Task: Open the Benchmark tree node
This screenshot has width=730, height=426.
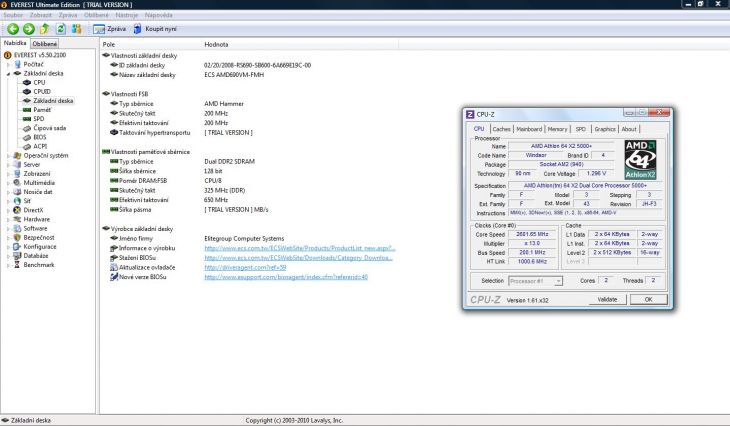Action: 39,264
